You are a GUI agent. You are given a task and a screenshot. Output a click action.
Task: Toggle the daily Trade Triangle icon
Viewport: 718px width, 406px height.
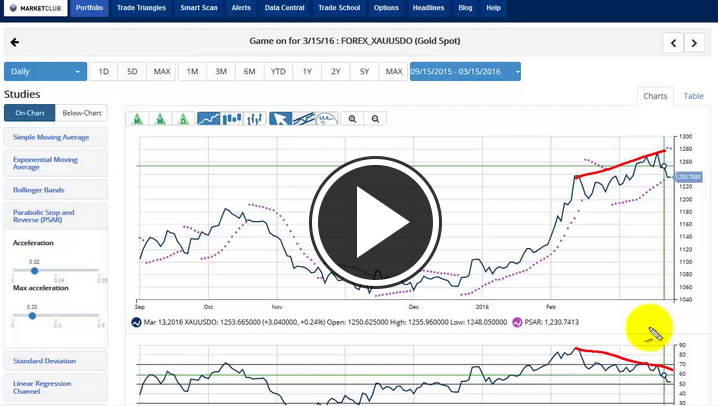pyautogui.click(x=183, y=118)
